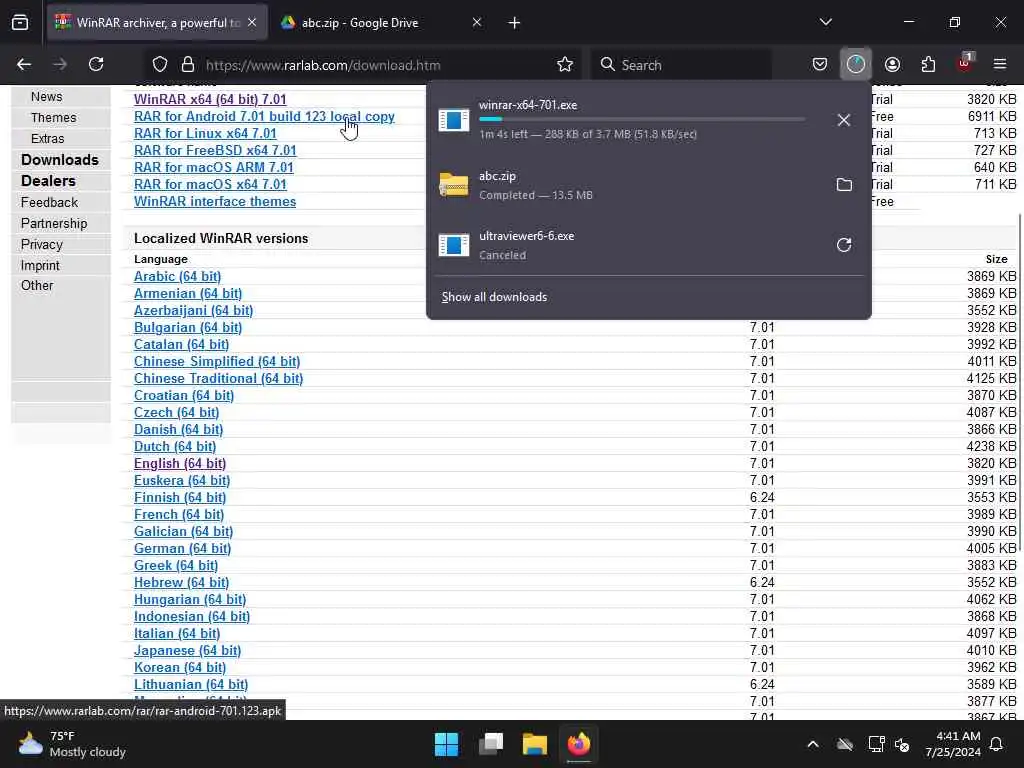
Task: Select the WinRAR archiver tab
Action: click(157, 23)
